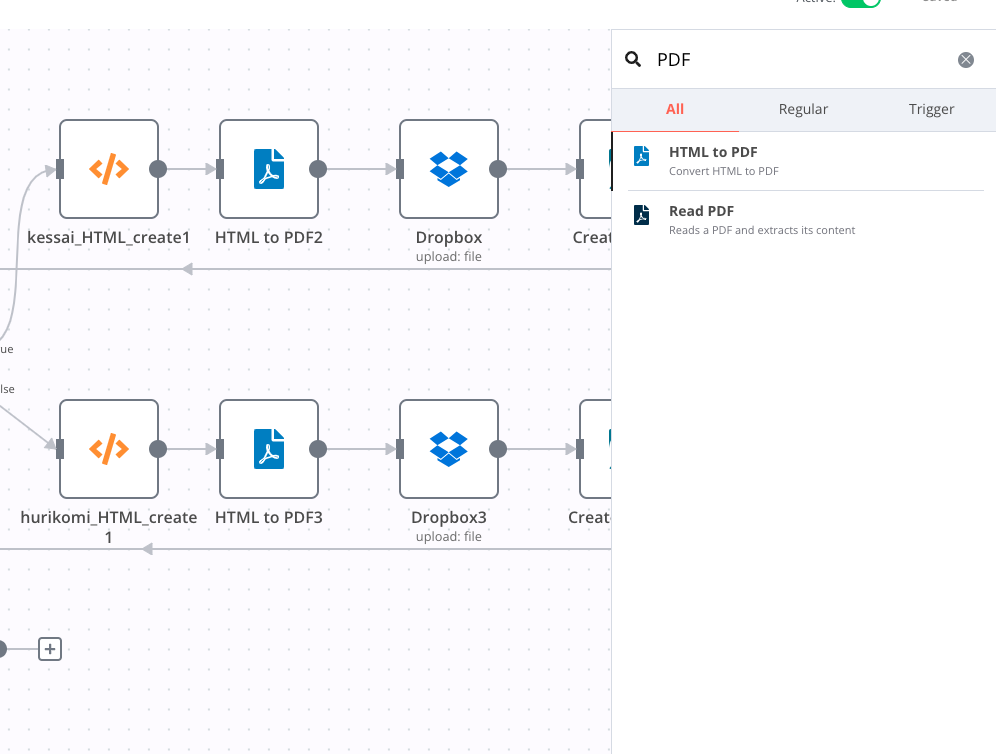Open the Trigger nodes tab
996x754 pixels.
(x=931, y=109)
